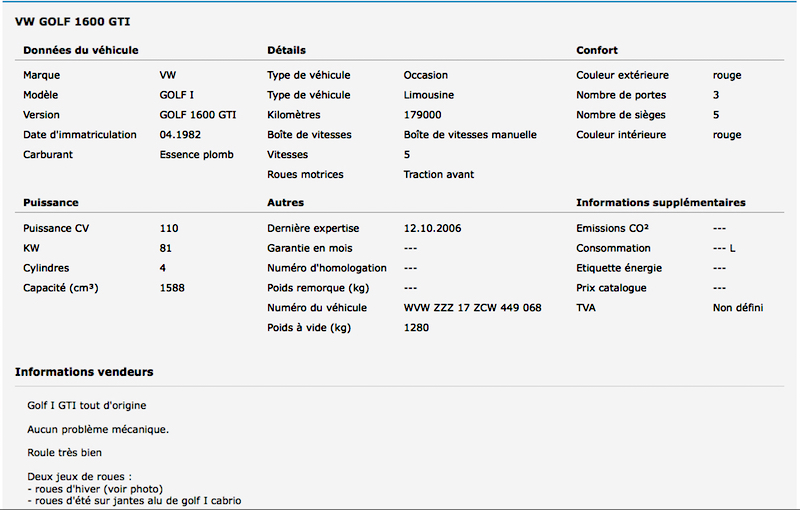Image resolution: width=800 pixels, height=510 pixels.
Task: Select the line 'Roule très bien'
Action: coord(64,453)
